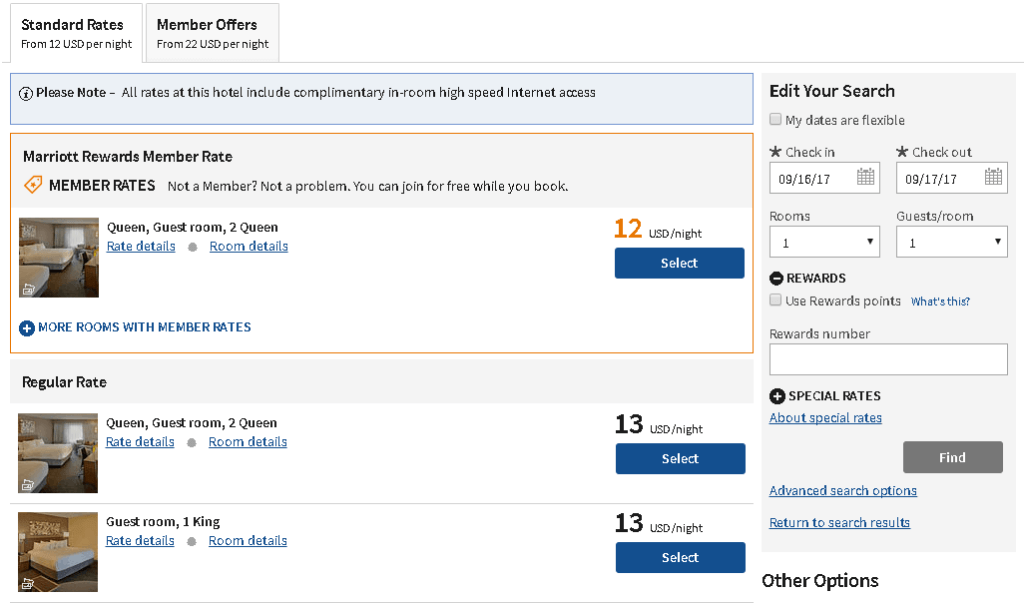Open photo gallery icon on member rate Queen room
The height and width of the screenshot is (604, 1024).
point(28,289)
